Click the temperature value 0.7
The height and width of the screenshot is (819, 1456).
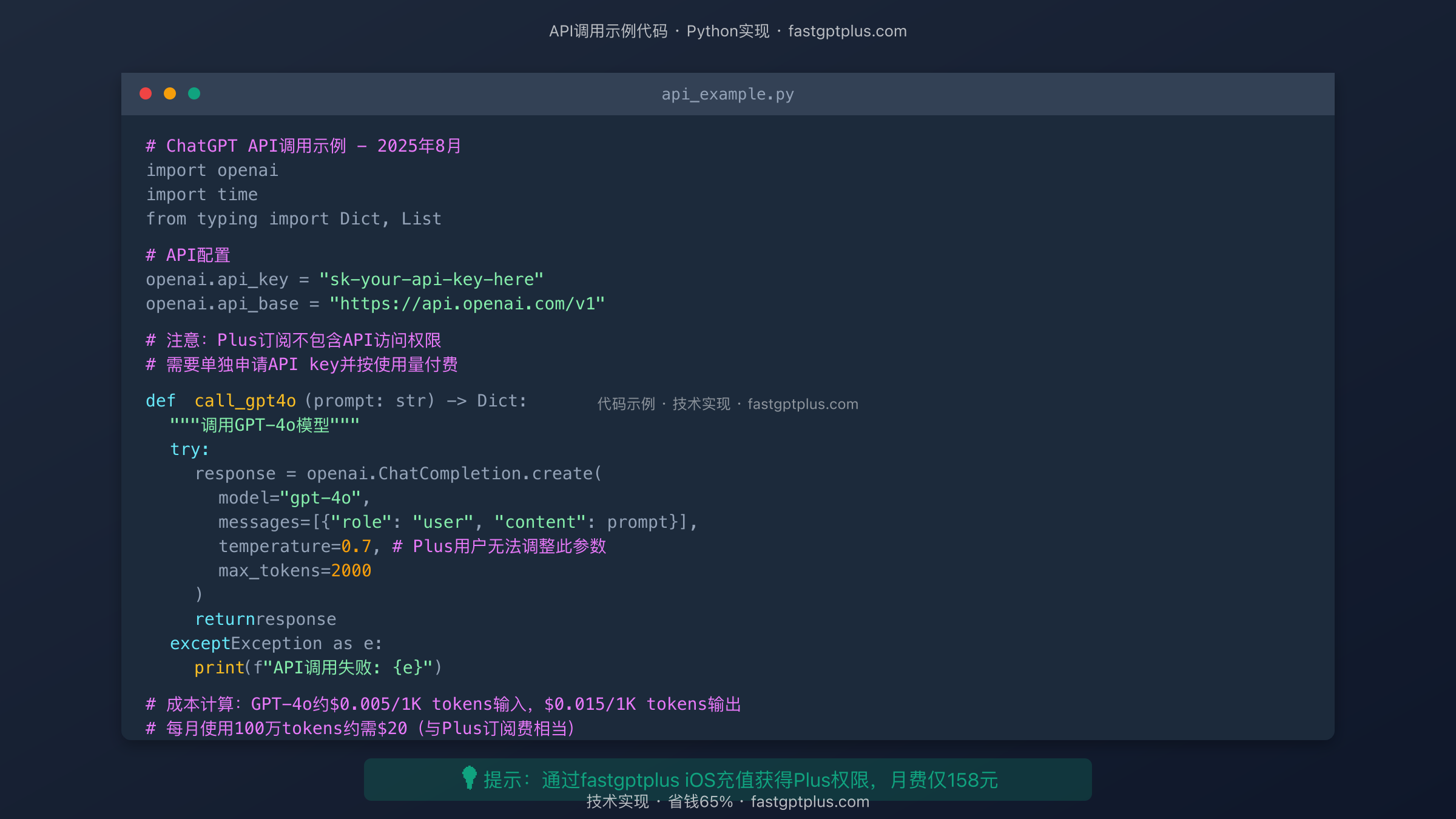[356, 547]
